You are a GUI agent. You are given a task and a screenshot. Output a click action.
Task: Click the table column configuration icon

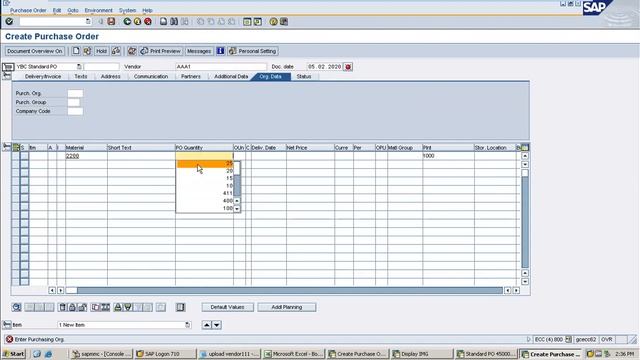180,307
